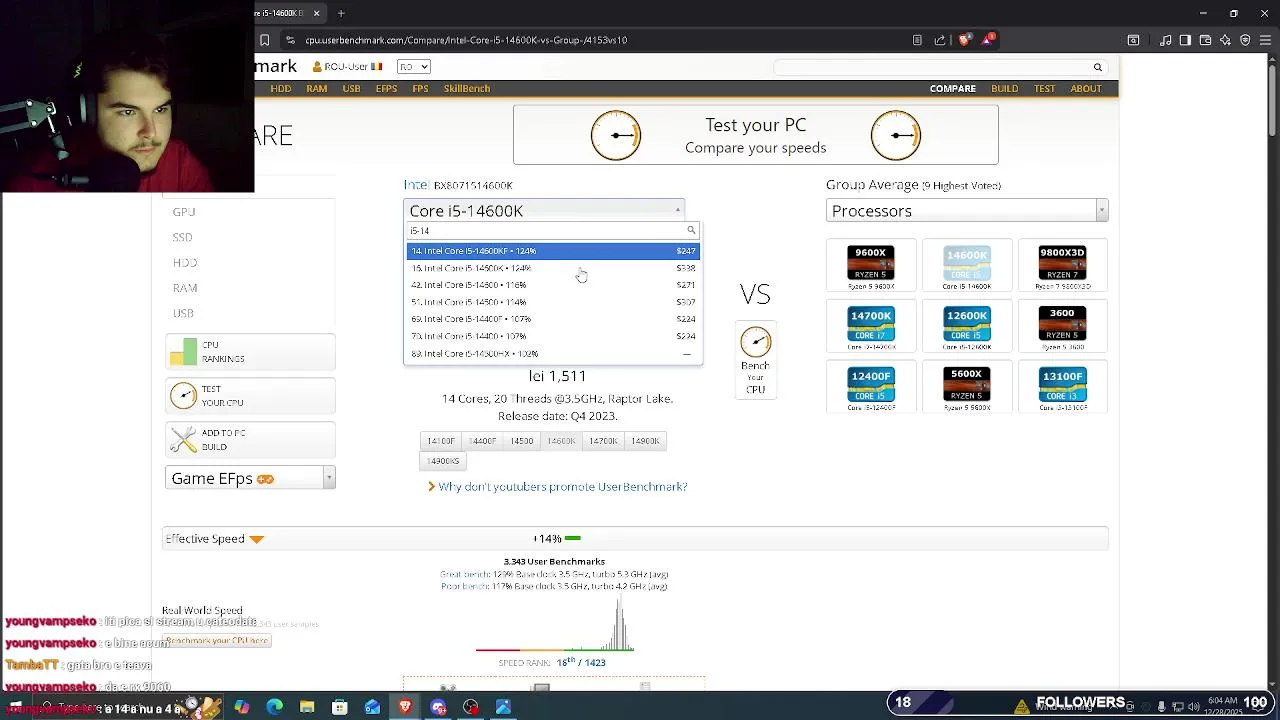Select Intel Core i5-14400 list entry

click(553, 336)
